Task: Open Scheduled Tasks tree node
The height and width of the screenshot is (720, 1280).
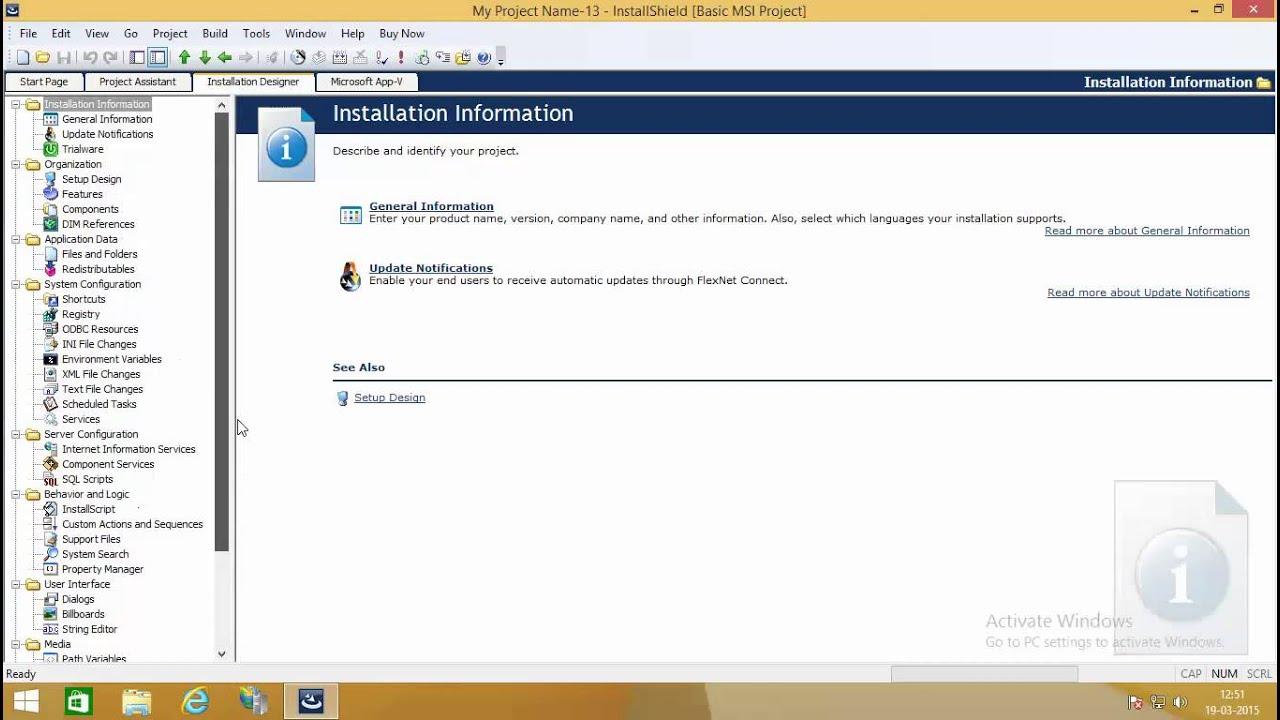Action: [x=99, y=404]
